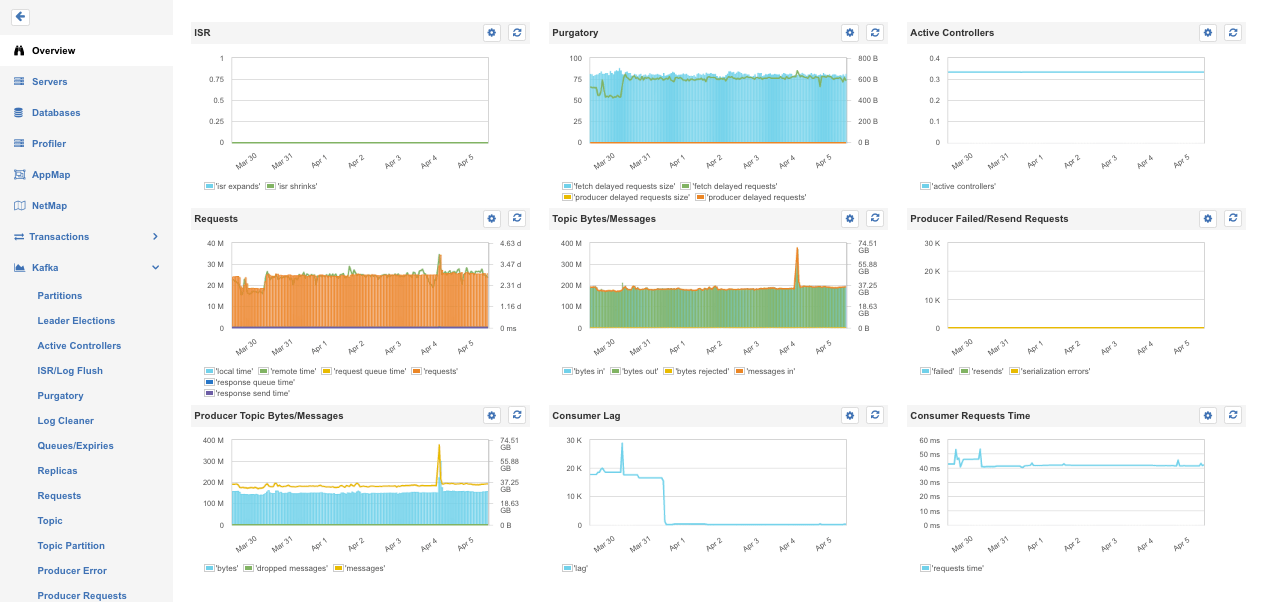Refresh the Purgatory chart
This screenshot has height=602, width=1278.
[875, 33]
